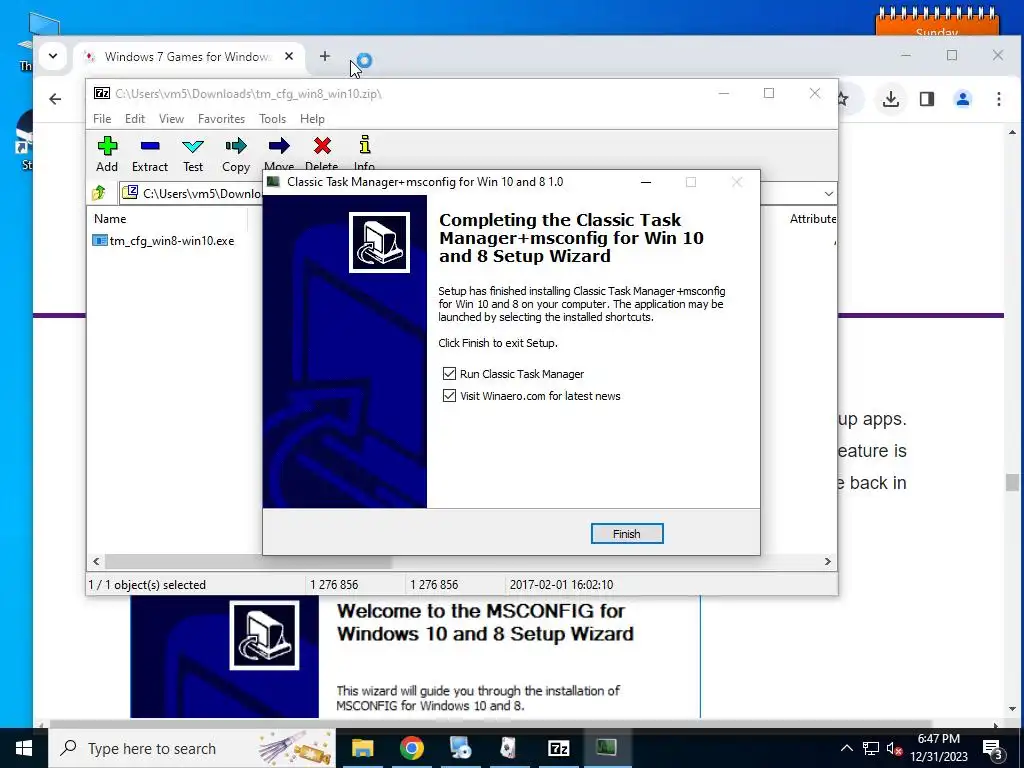Click the muted volume tray icon

[x=894, y=748]
